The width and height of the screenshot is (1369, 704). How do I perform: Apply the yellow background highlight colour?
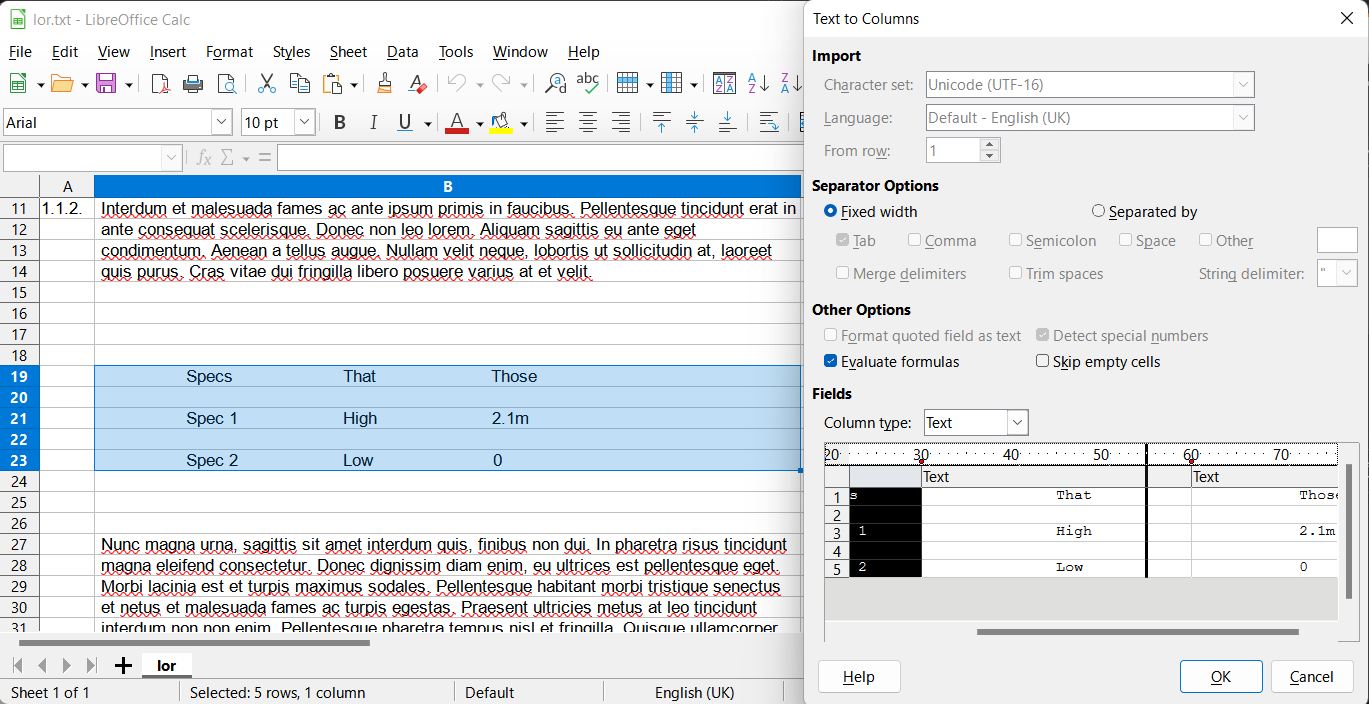point(501,123)
